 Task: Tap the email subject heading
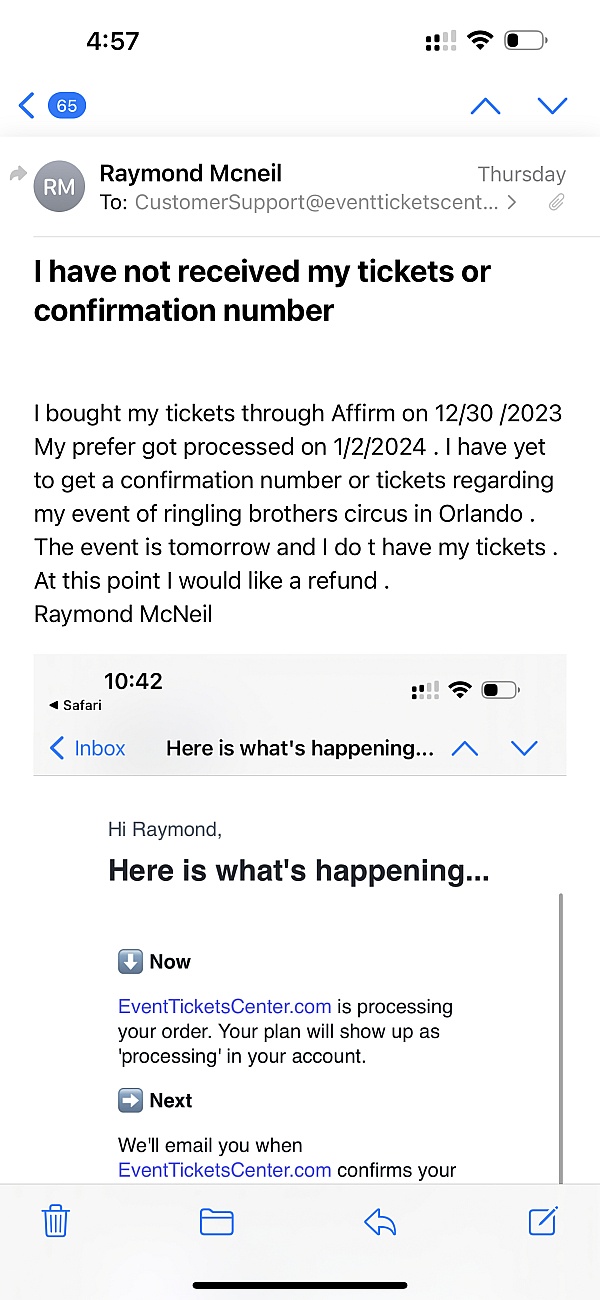[262, 290]
